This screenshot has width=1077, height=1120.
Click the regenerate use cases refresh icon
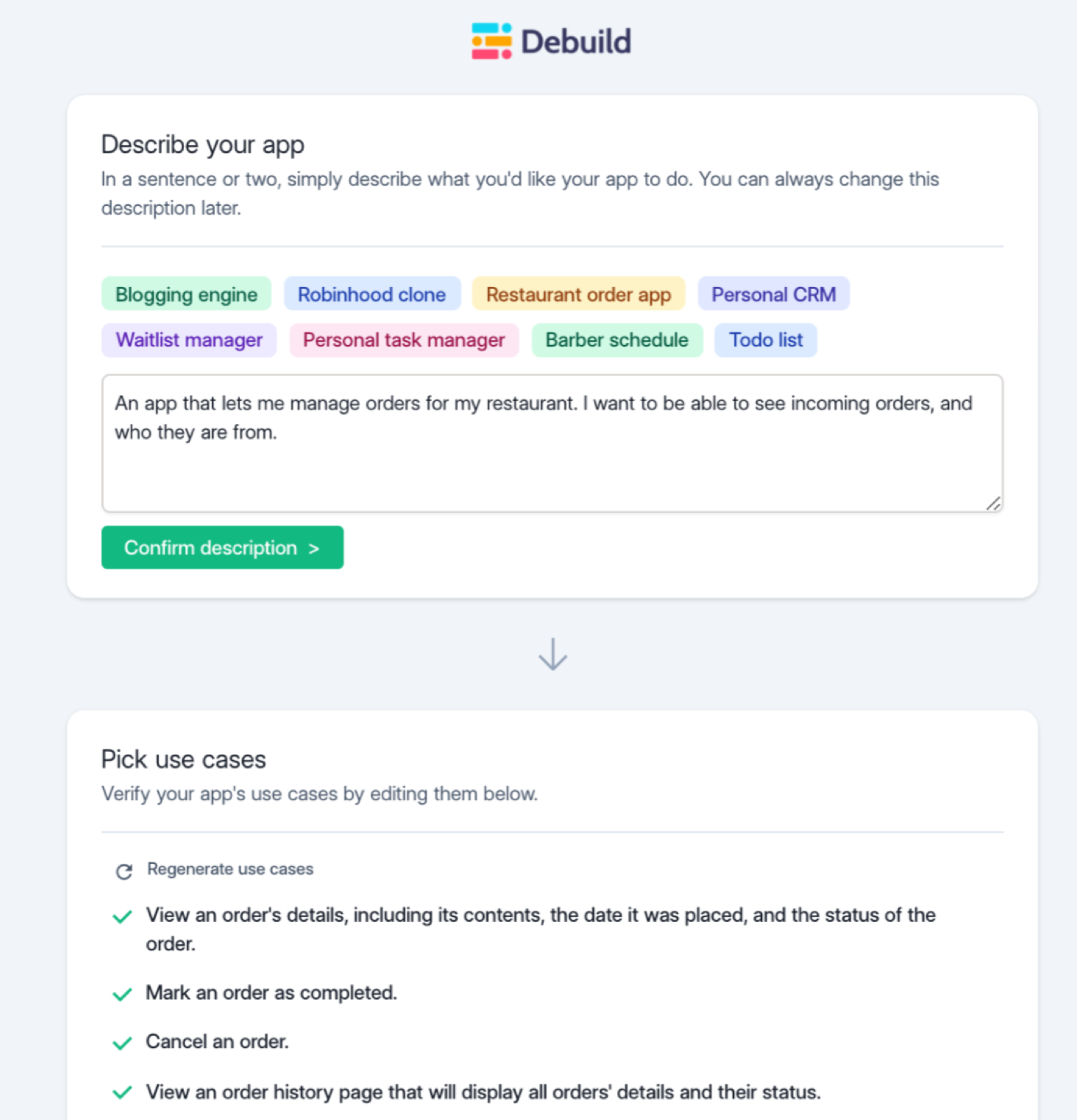[x=124, y=871]
